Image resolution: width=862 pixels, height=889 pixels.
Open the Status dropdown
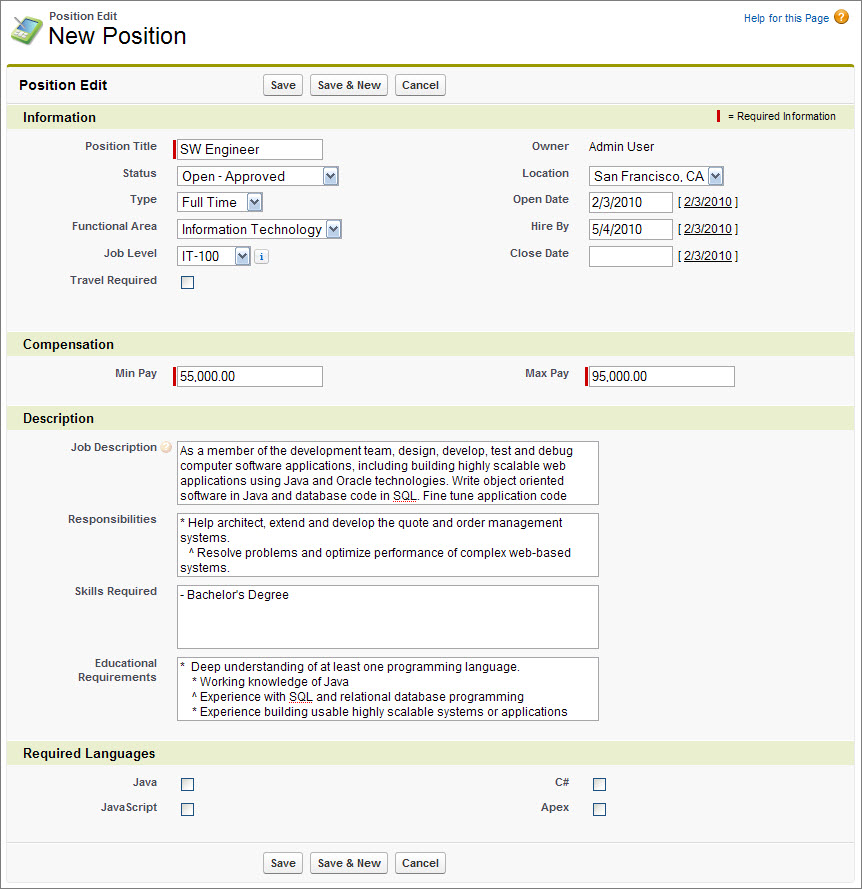coord(258,176)
